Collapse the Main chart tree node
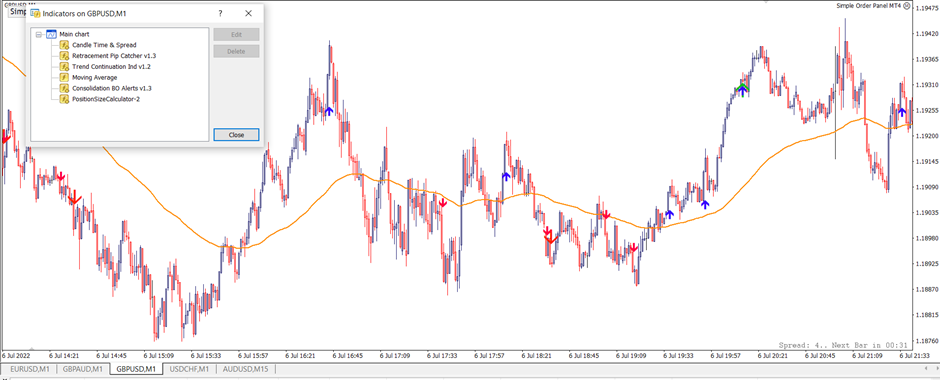 (x=39, y=34)
